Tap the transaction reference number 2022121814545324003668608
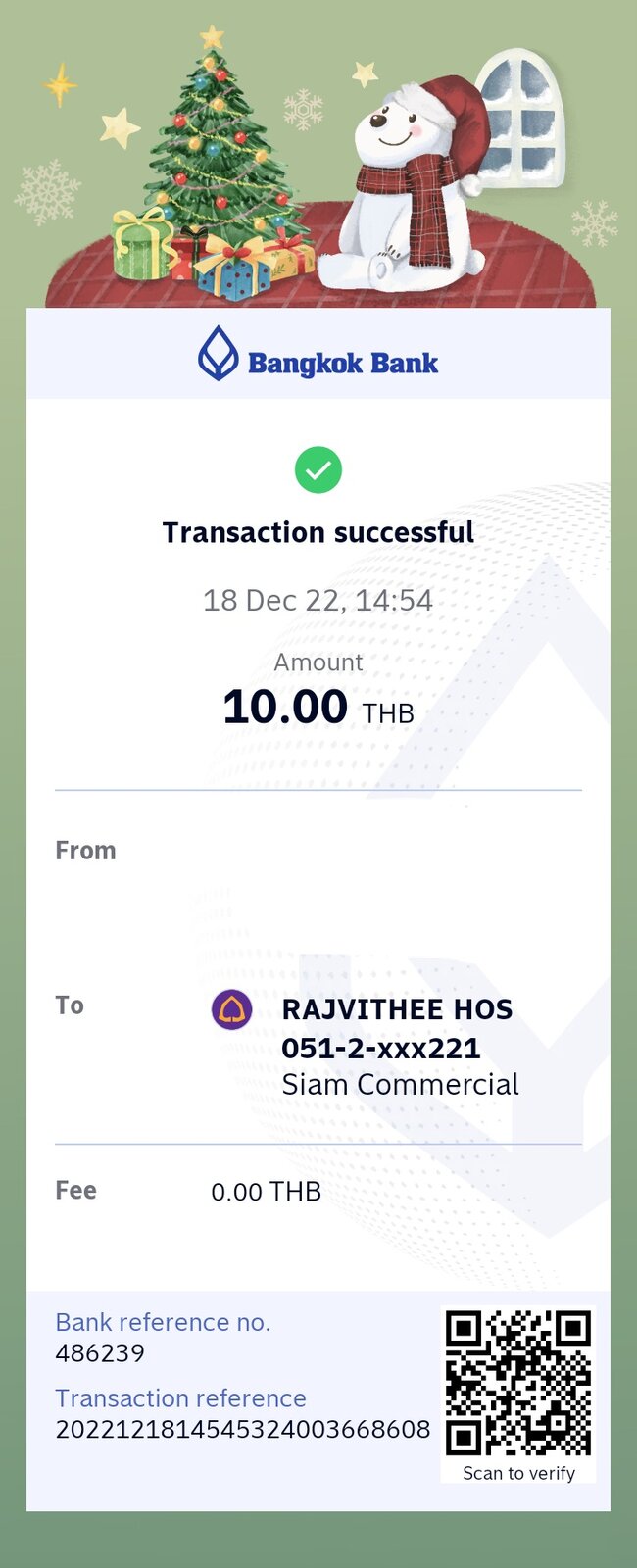This screenshot has height=1568, width=637. click(x=242, y=1429)
